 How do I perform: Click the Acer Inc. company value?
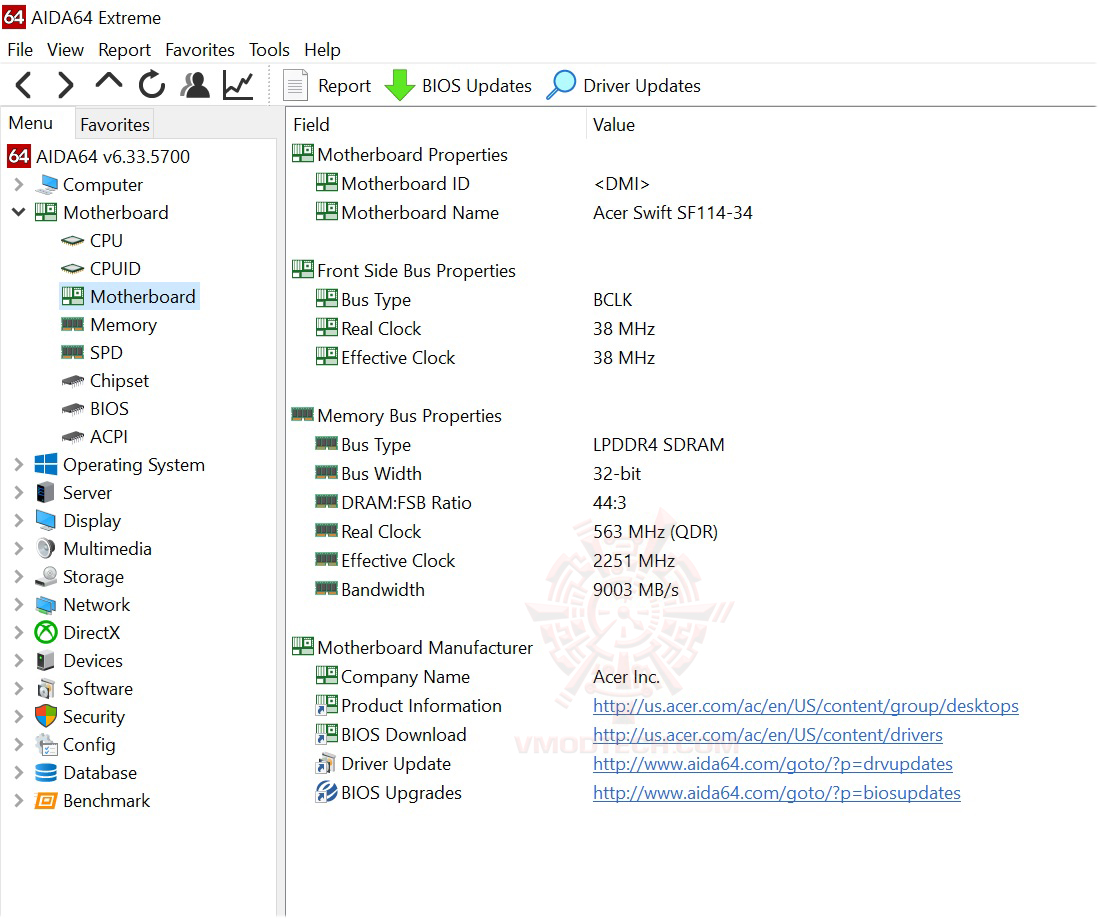(626, 676)
